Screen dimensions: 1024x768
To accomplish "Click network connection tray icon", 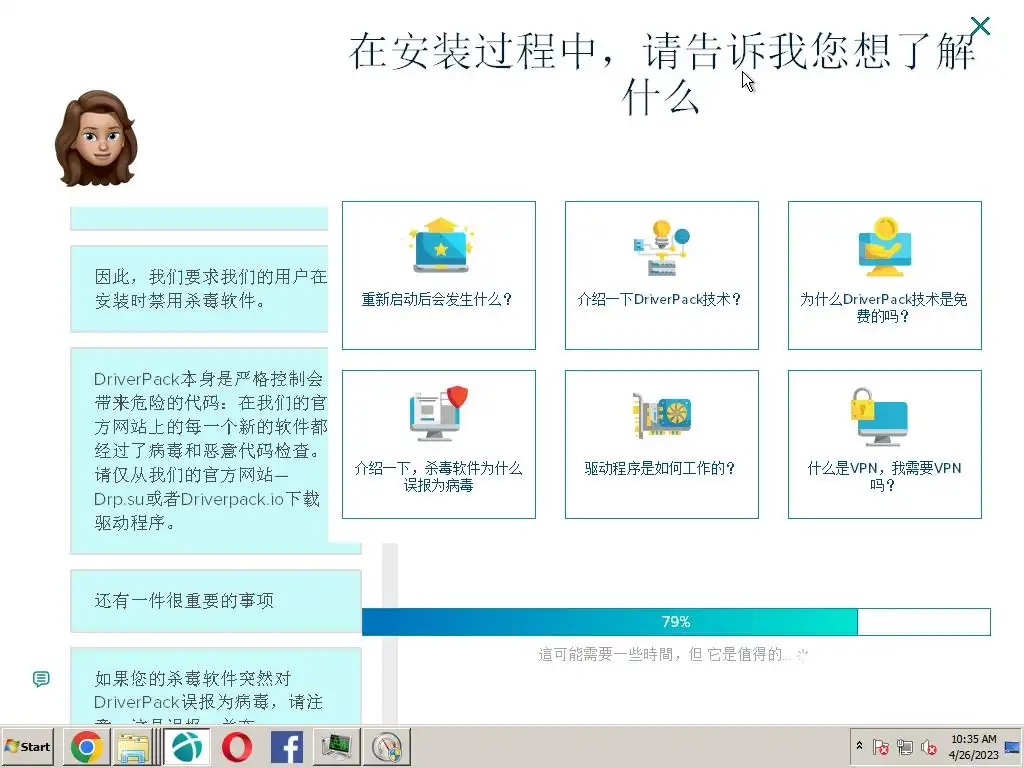I will click(904, 746).
